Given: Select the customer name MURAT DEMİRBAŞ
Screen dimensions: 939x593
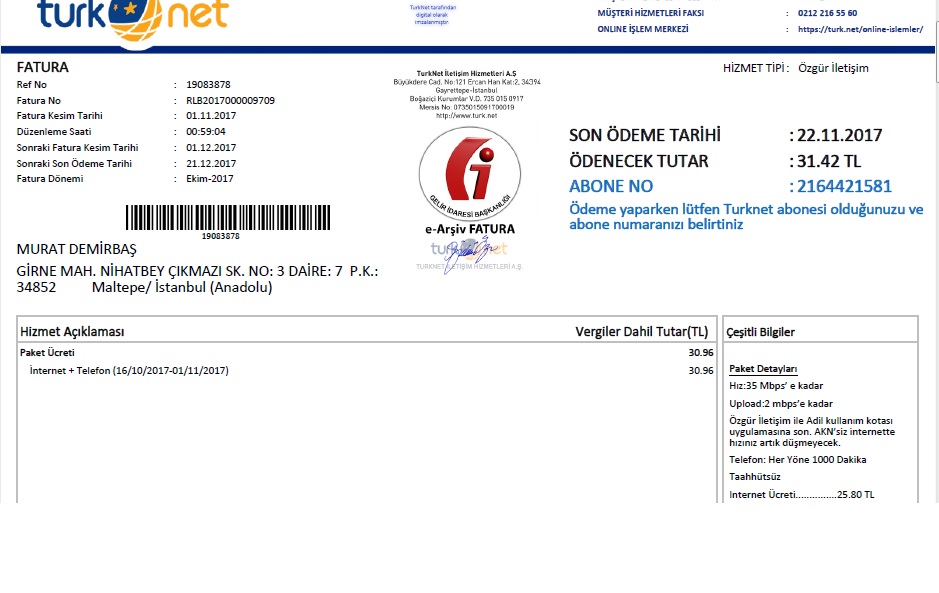Looking at the screenshot, I should (x=77, y=249).
